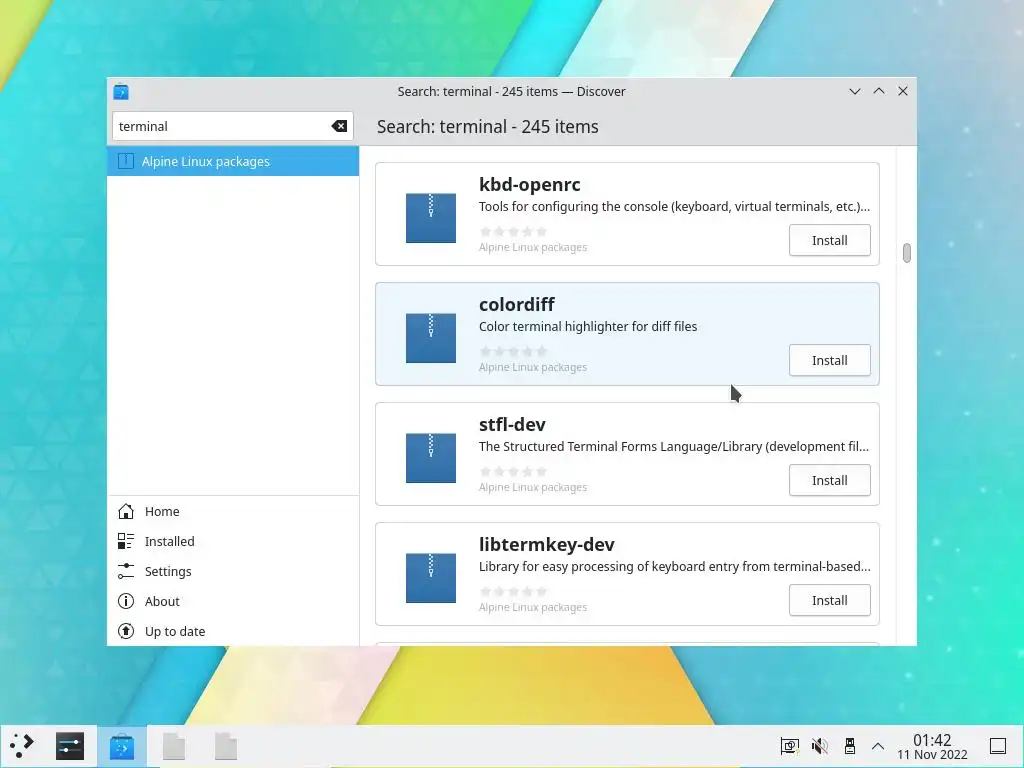Click the second blank file taskbar icon
Viewport: 1024px width, 768px height.
pos(226,746)
